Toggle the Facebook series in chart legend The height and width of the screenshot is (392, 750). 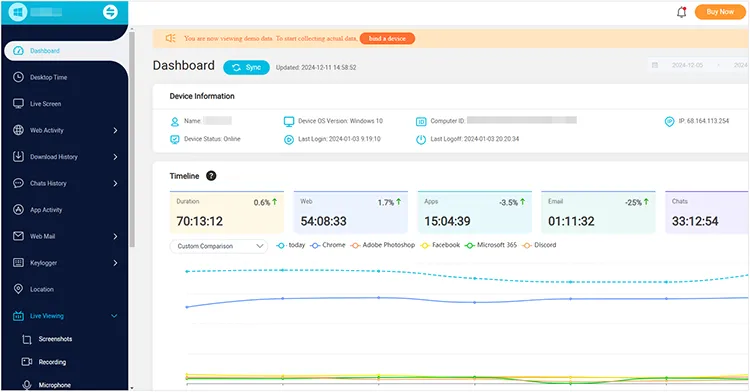(440, 245)
